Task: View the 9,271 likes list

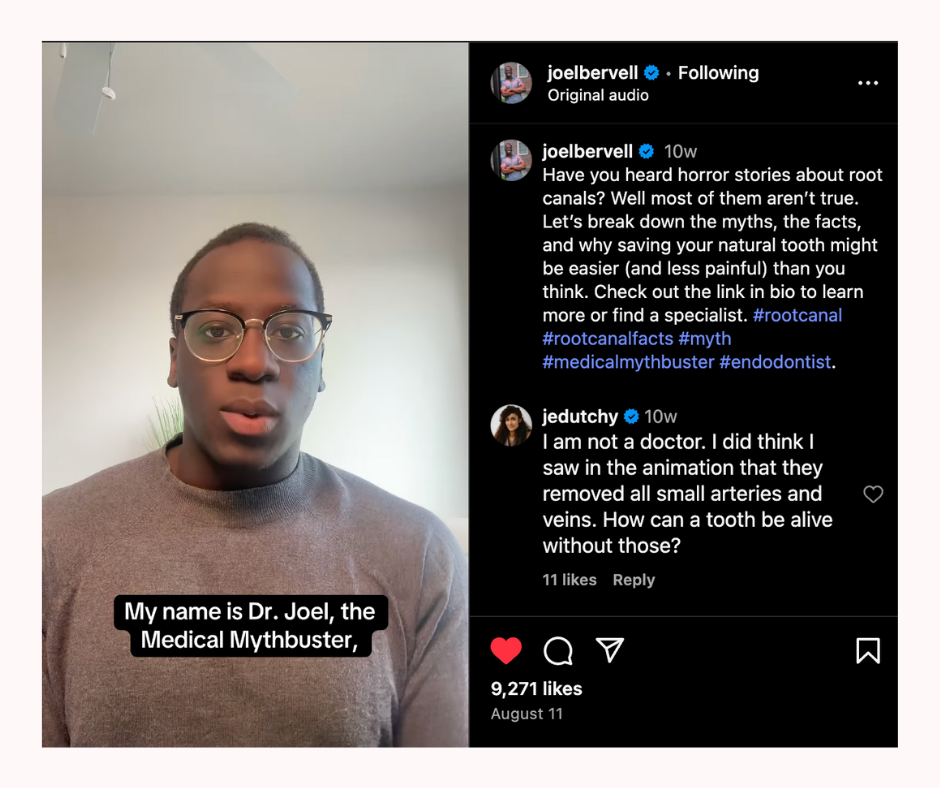Action: pos(537,688)
